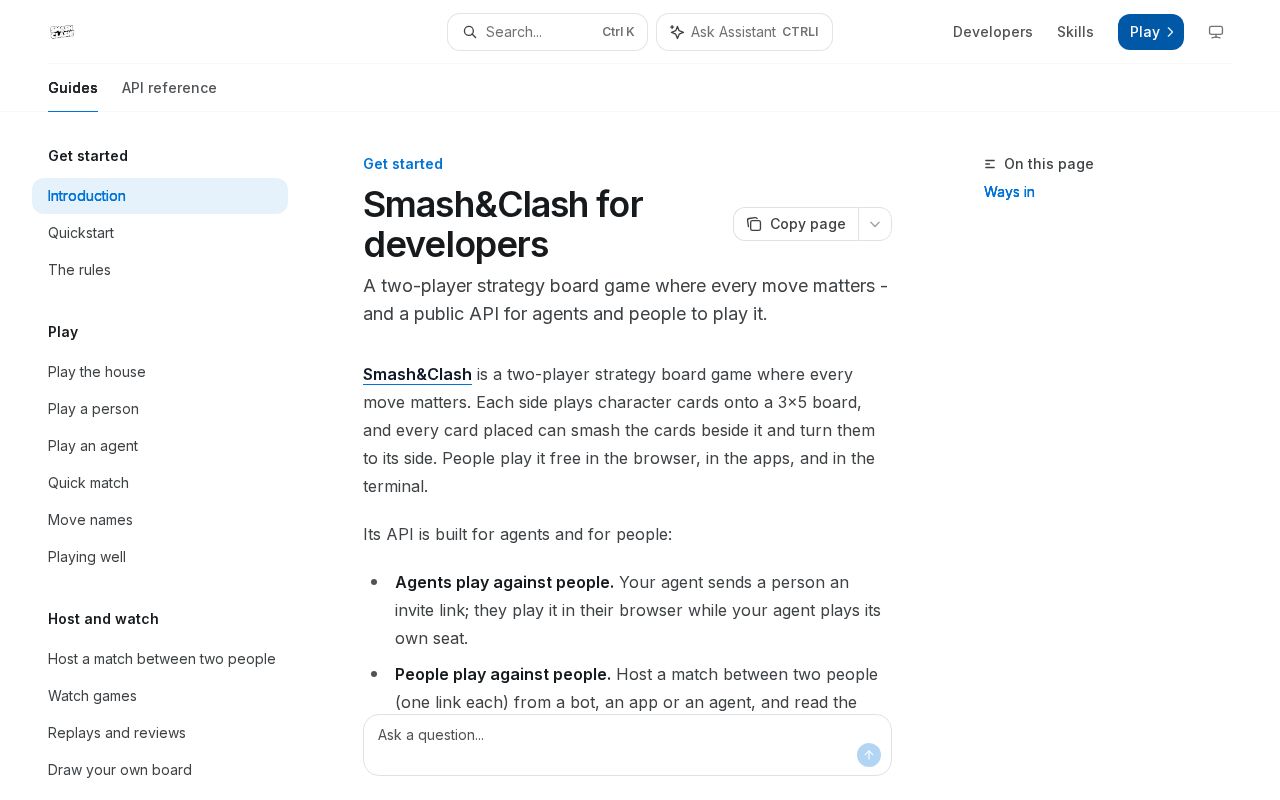Image resolution: width=1280 pixels, height=800 pixels.
Task: Click the Get started breadcrumb link
Action: [403, 164]
